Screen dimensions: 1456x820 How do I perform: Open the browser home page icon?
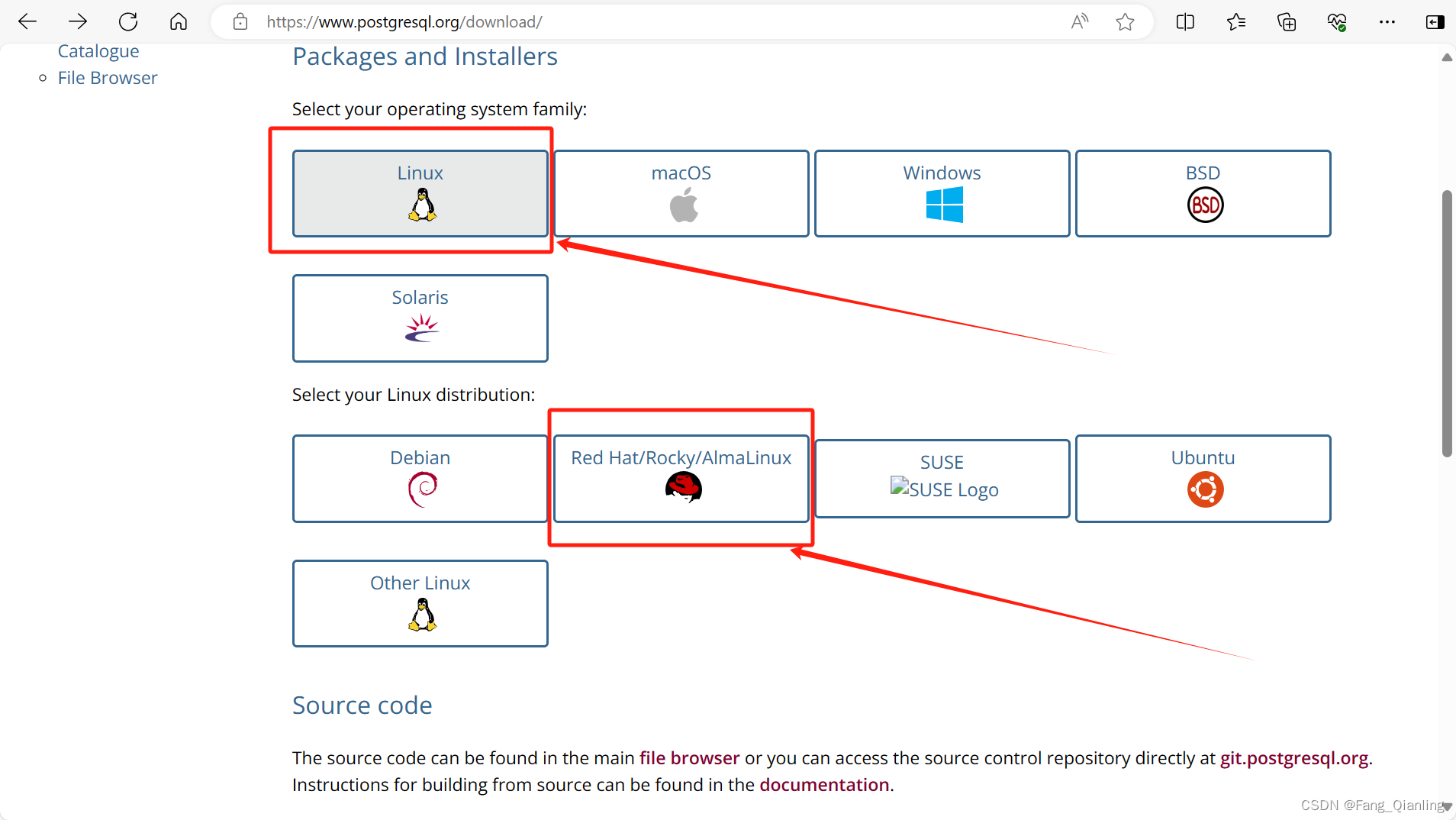coord(179,21)
